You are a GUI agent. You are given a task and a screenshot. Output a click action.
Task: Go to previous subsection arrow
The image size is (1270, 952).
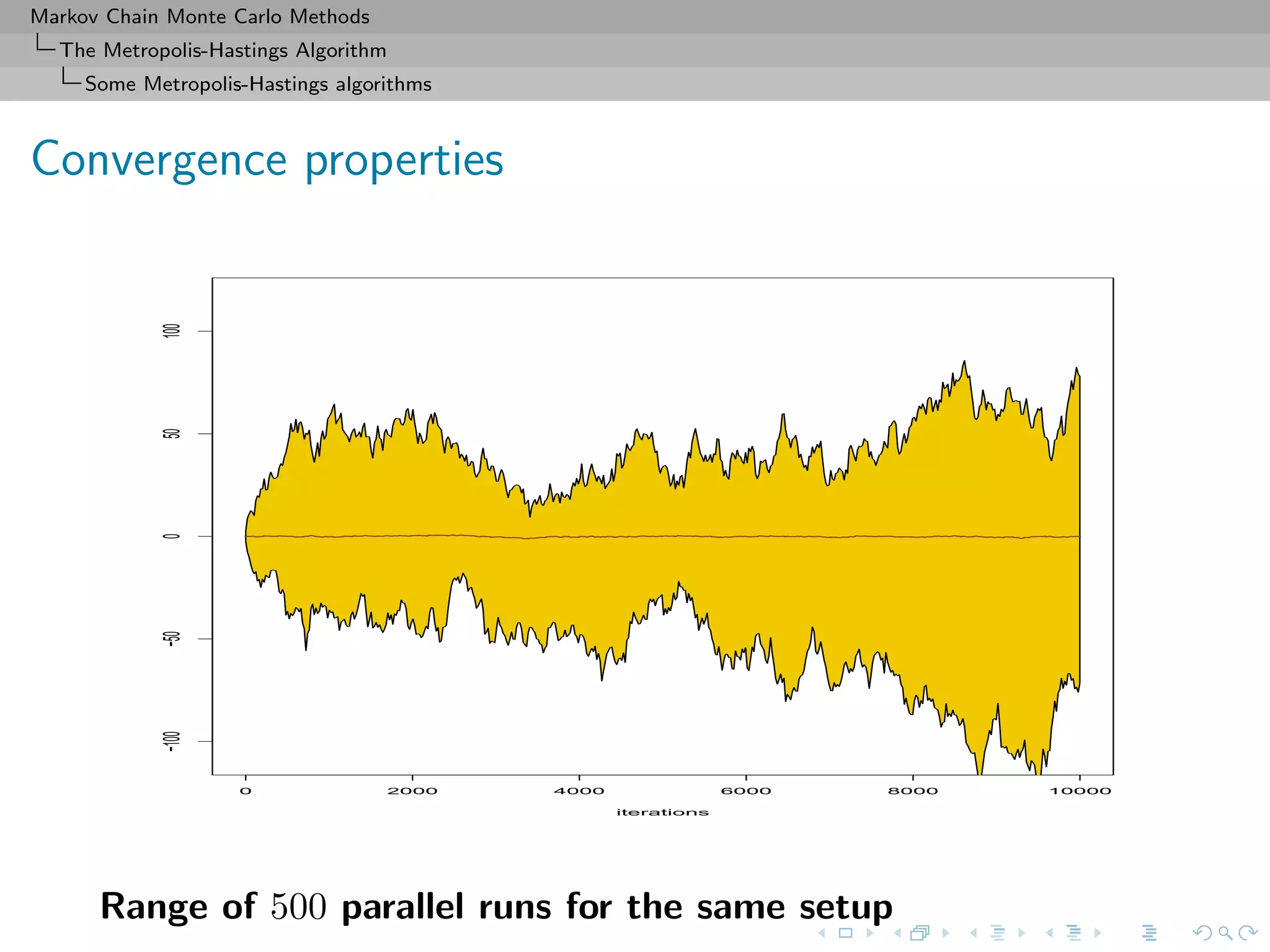pos(974,933)
